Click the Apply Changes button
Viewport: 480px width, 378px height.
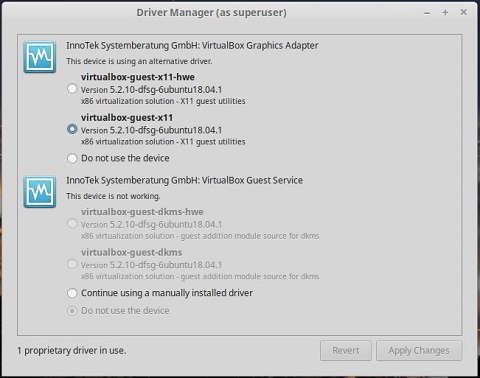pos(419,351)
